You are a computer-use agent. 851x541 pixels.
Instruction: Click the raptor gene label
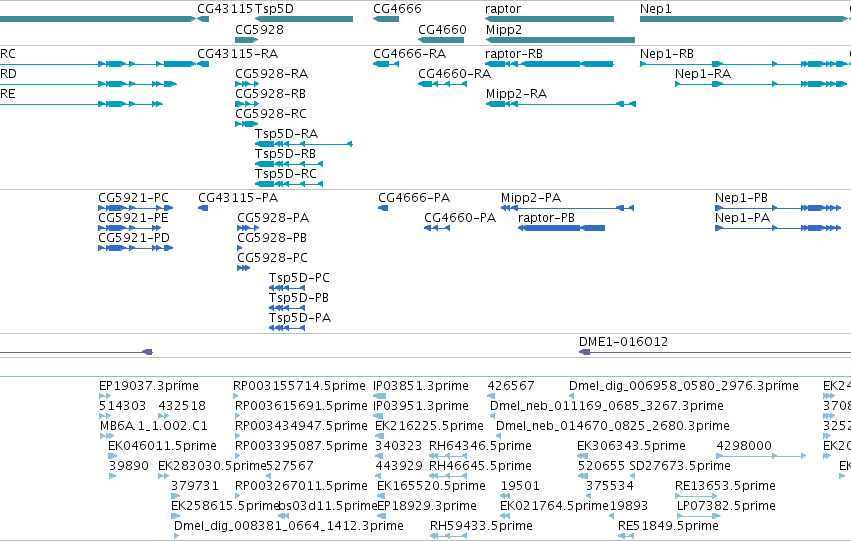click(x=503, y=9)
